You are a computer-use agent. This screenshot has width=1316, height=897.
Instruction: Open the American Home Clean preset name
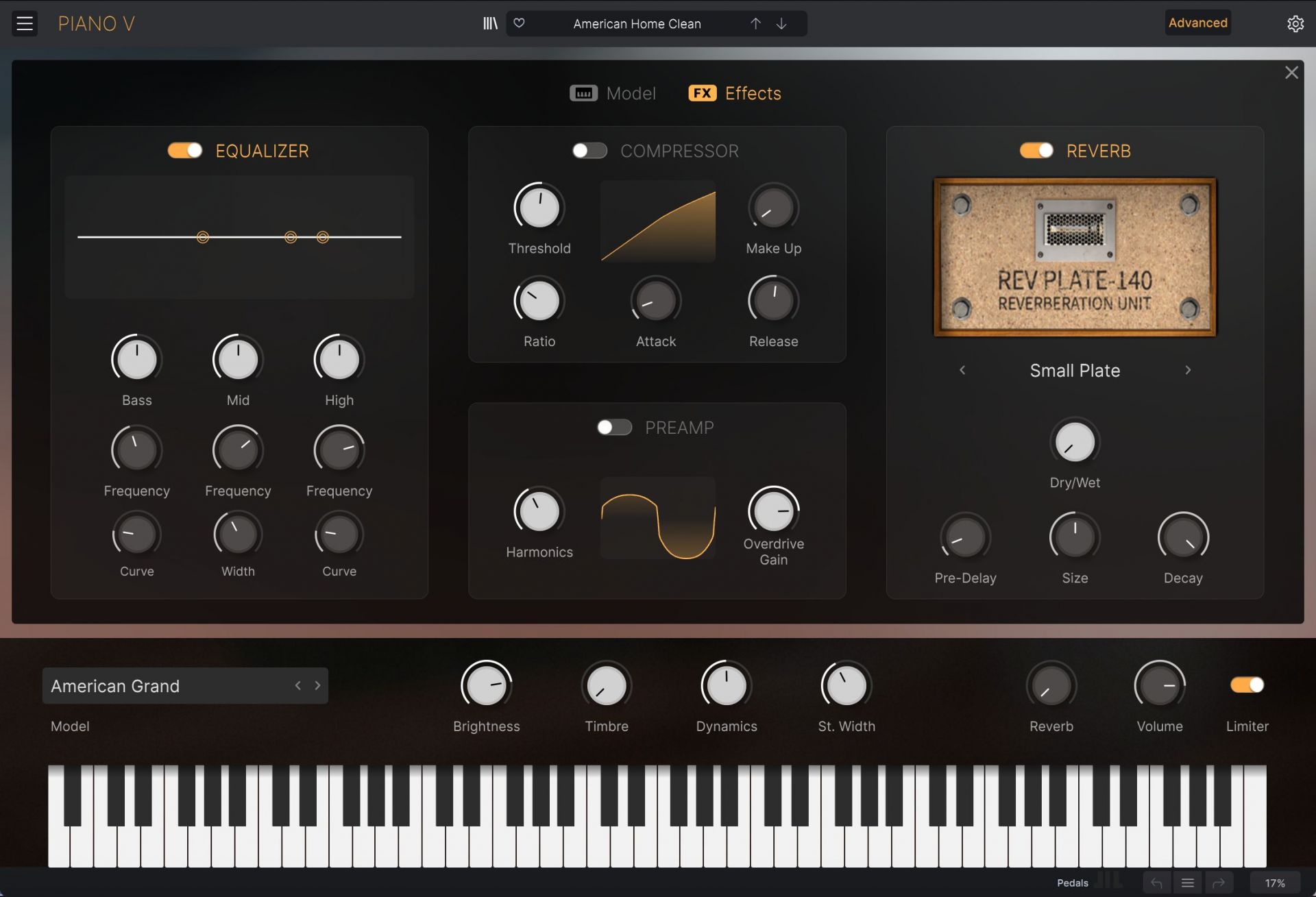tap(637, 24)
